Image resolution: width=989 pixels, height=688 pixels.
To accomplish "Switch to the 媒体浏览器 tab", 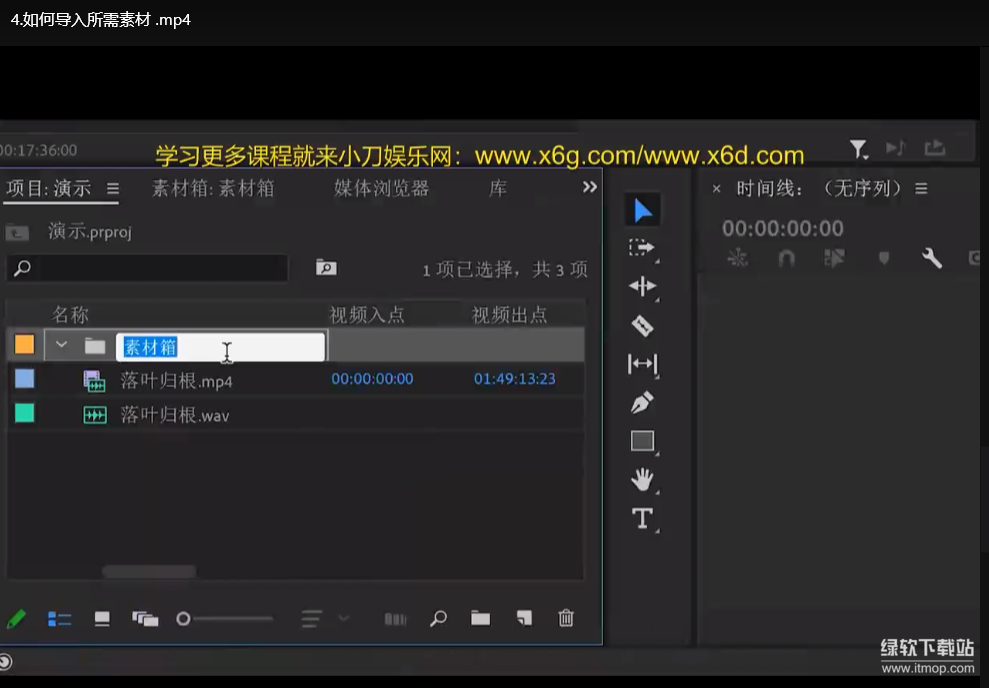I will click(381, 188).
